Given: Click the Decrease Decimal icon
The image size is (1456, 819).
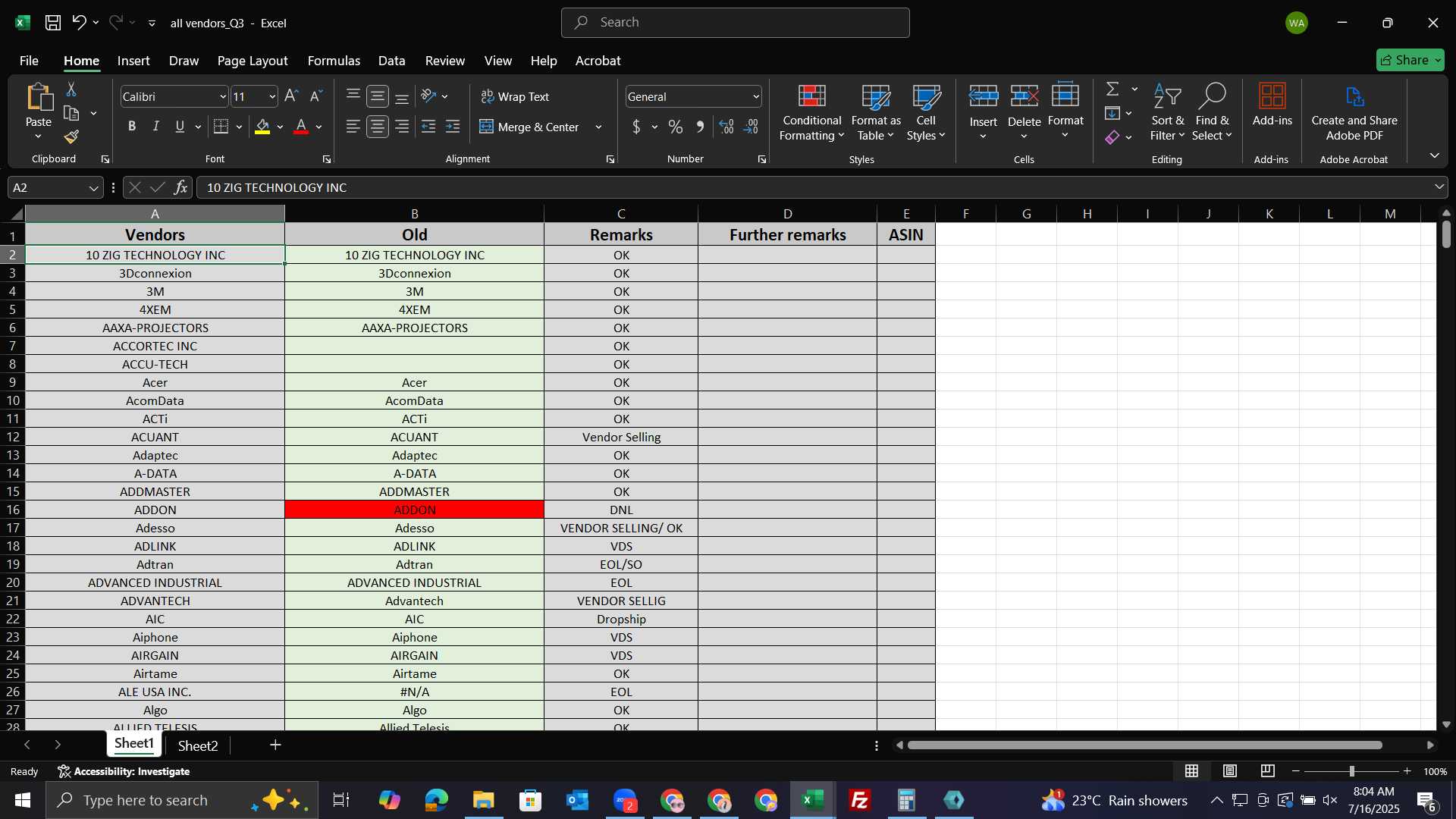Looking at the screenshot, I should point(752,127).
